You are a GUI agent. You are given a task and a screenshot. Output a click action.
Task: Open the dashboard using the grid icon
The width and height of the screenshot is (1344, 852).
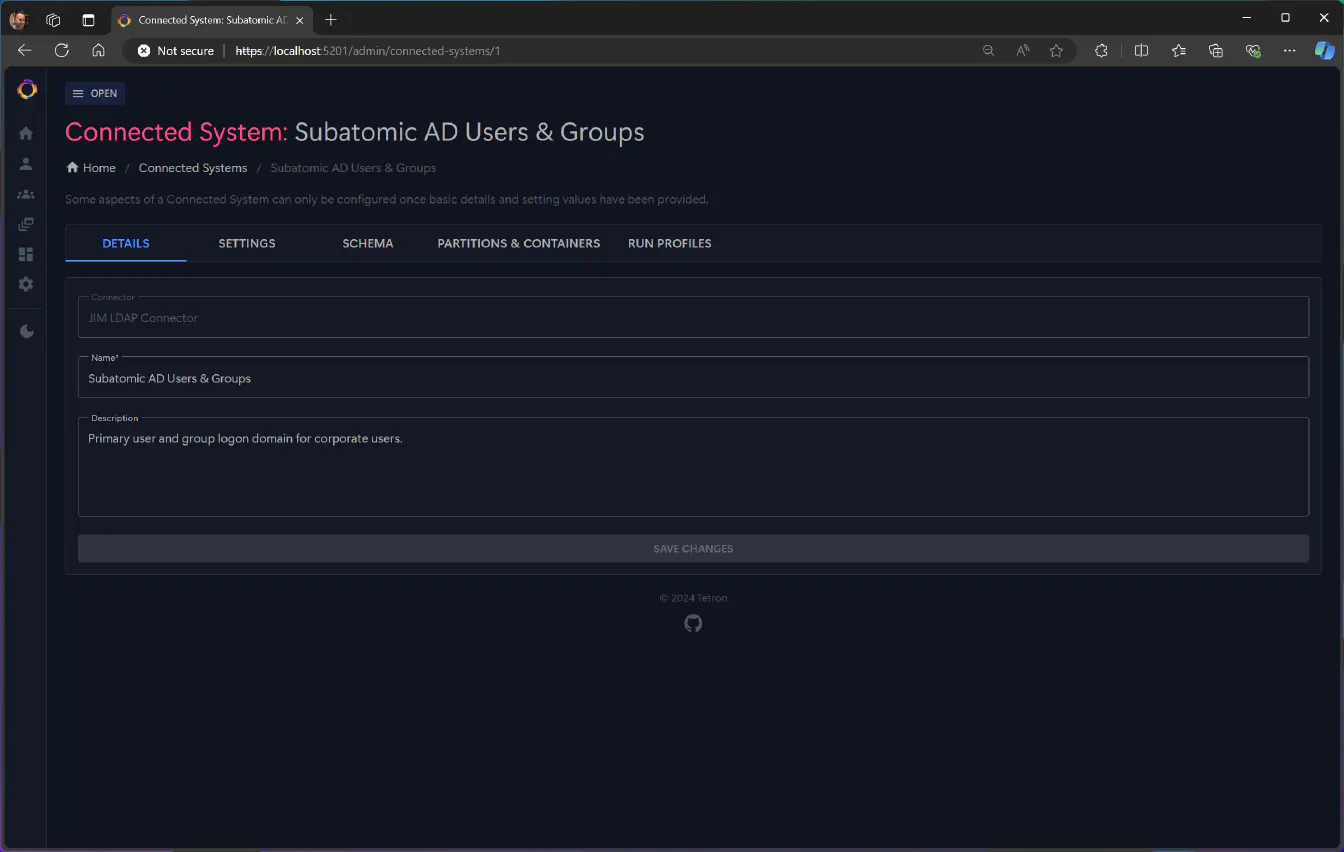(25, 254)
